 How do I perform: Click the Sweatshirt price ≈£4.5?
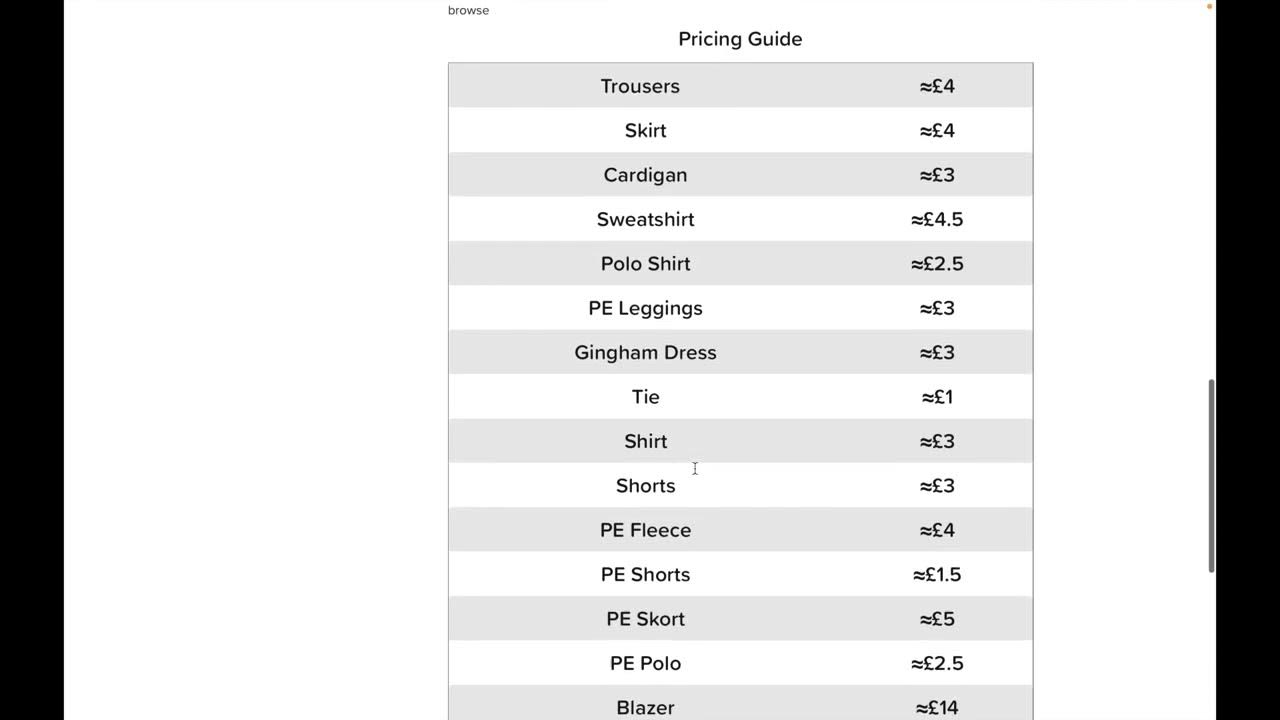pos(937,219)
